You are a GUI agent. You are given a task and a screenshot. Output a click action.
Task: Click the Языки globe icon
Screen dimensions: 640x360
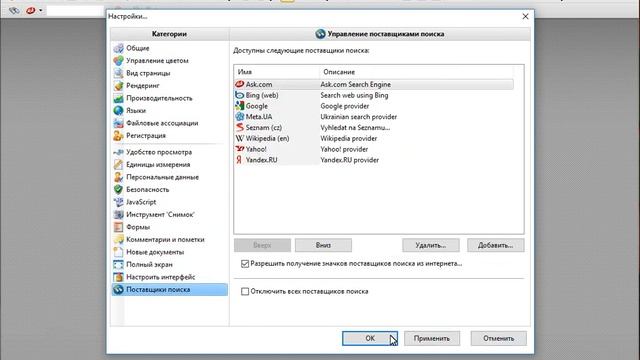click(x=118, y=111)
